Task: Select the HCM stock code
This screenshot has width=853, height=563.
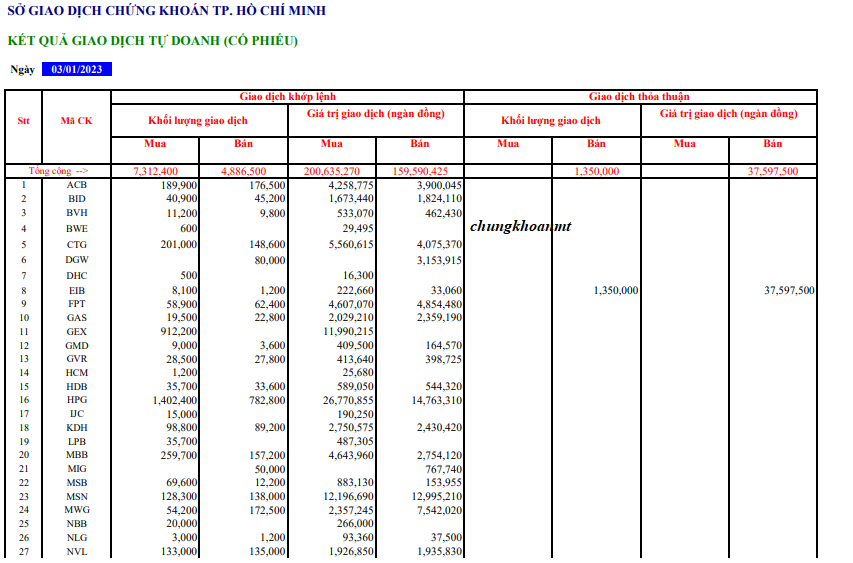Action: coord(77,373)
